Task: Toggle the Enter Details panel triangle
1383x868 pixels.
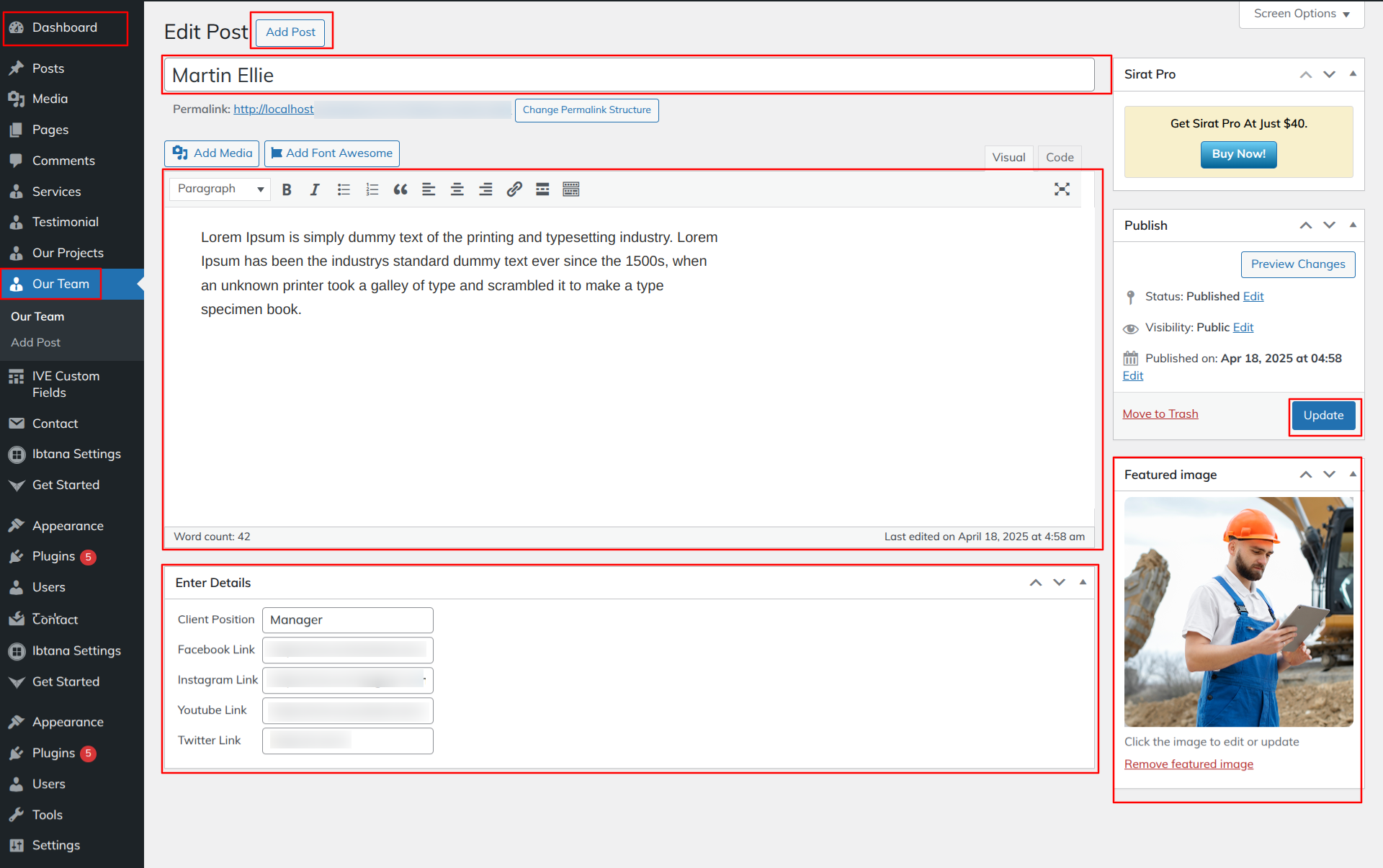Action: point(1083,582)
